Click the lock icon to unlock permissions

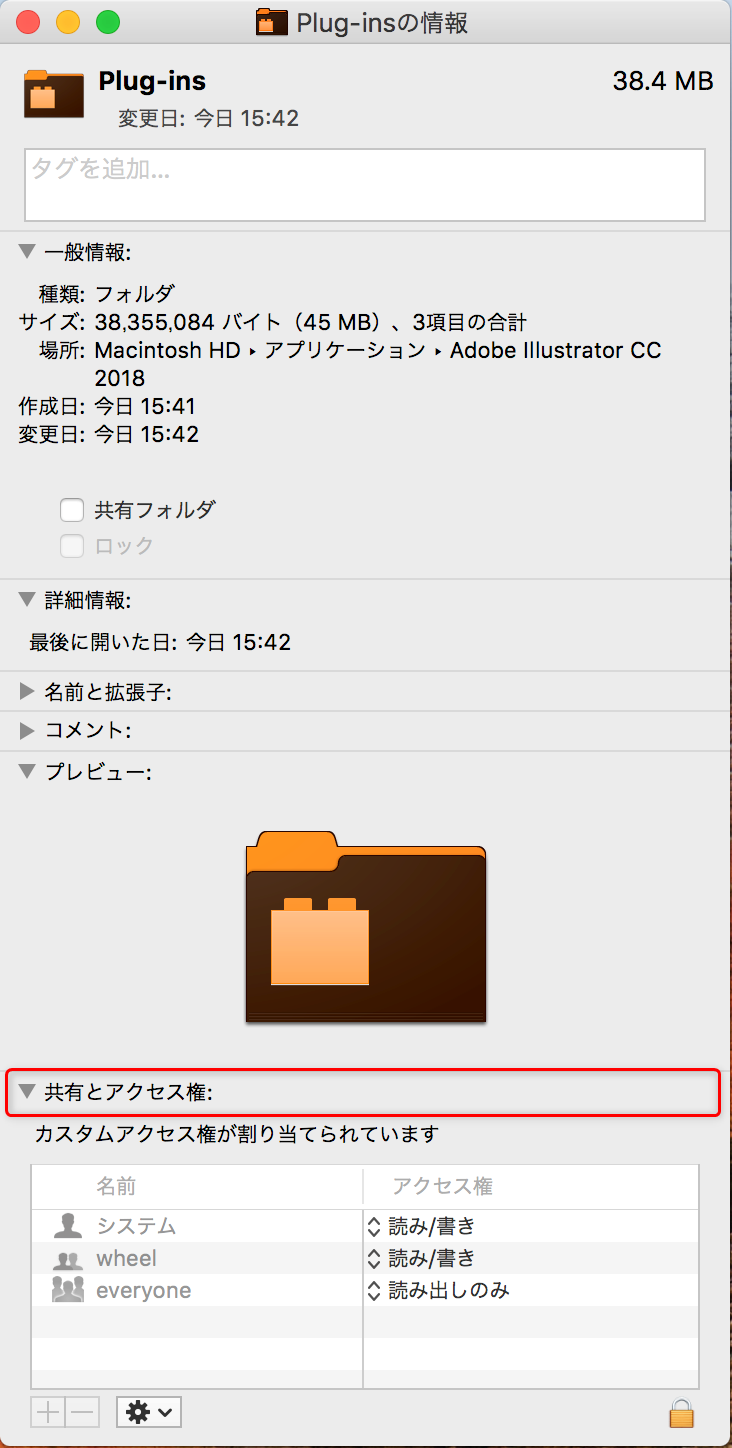click(681, 1413)
